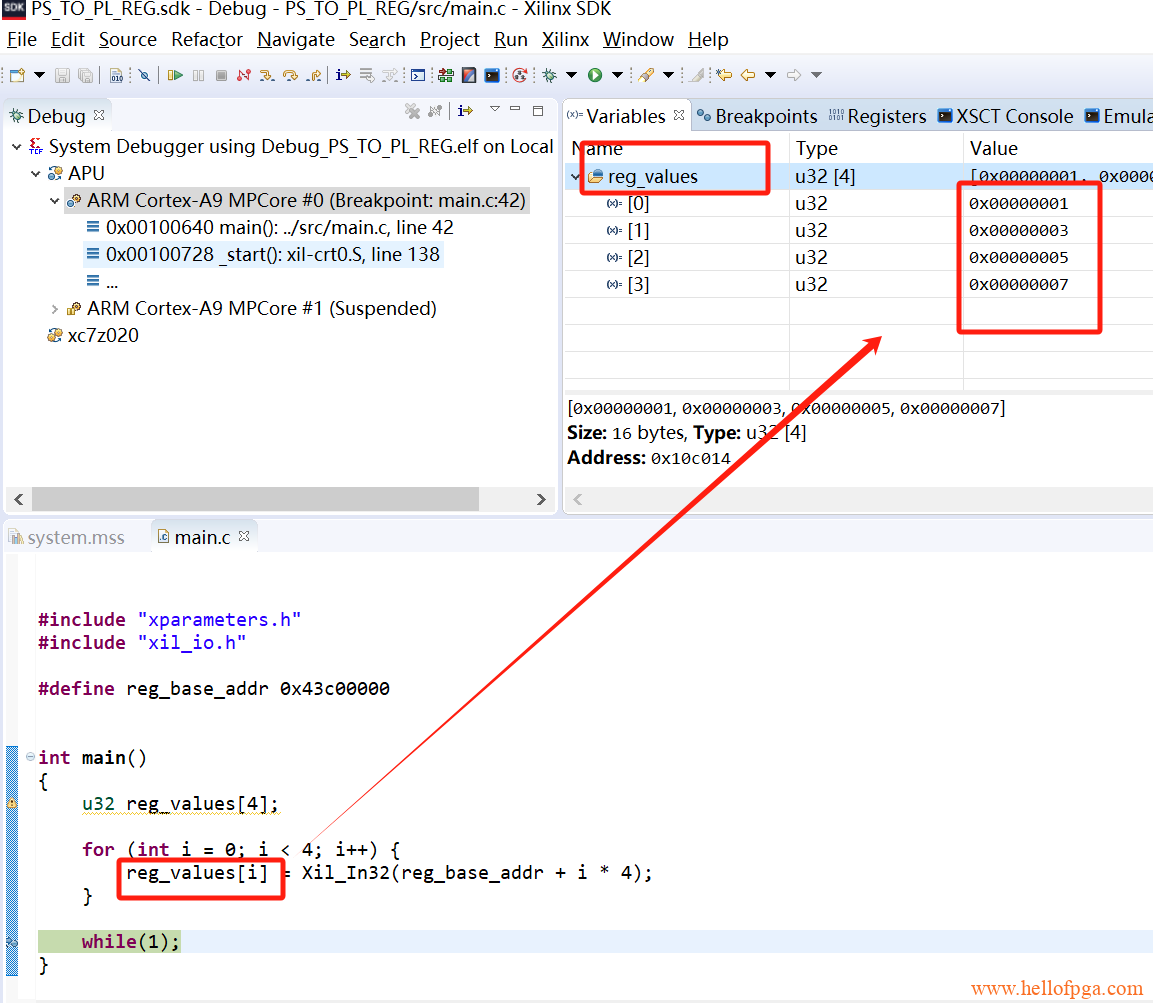Image resolution: width=1153 pixels, height=1003 pixels.
Task: Select the _start() xil-crt0.S stack frame
Action: pos(272,255)
